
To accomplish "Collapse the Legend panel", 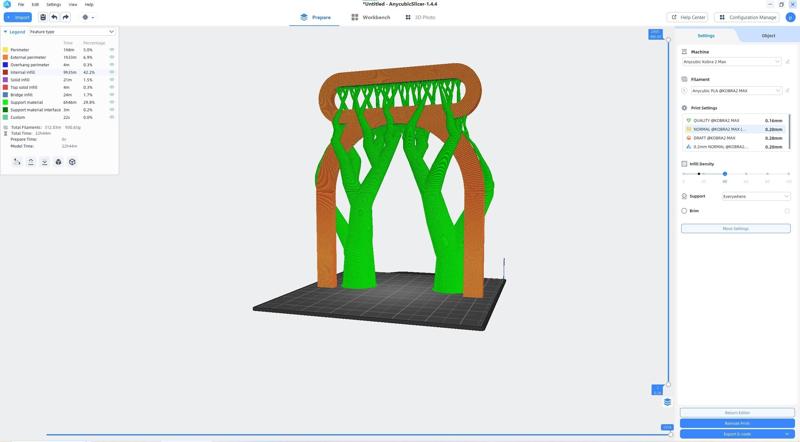I will click(x=6, y=32).
